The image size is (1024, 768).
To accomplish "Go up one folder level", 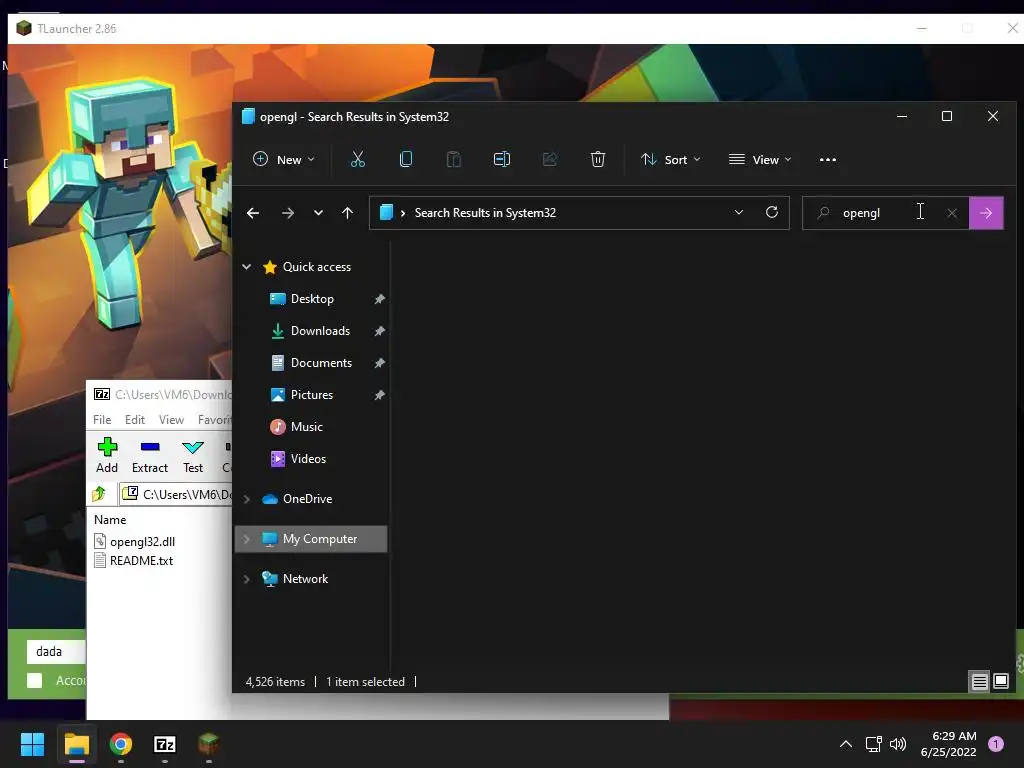I will tap(347, 213).
